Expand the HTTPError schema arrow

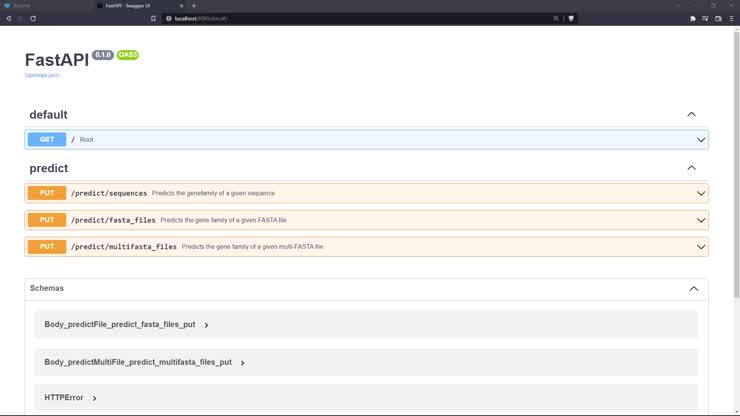click(x=94, y=398)
